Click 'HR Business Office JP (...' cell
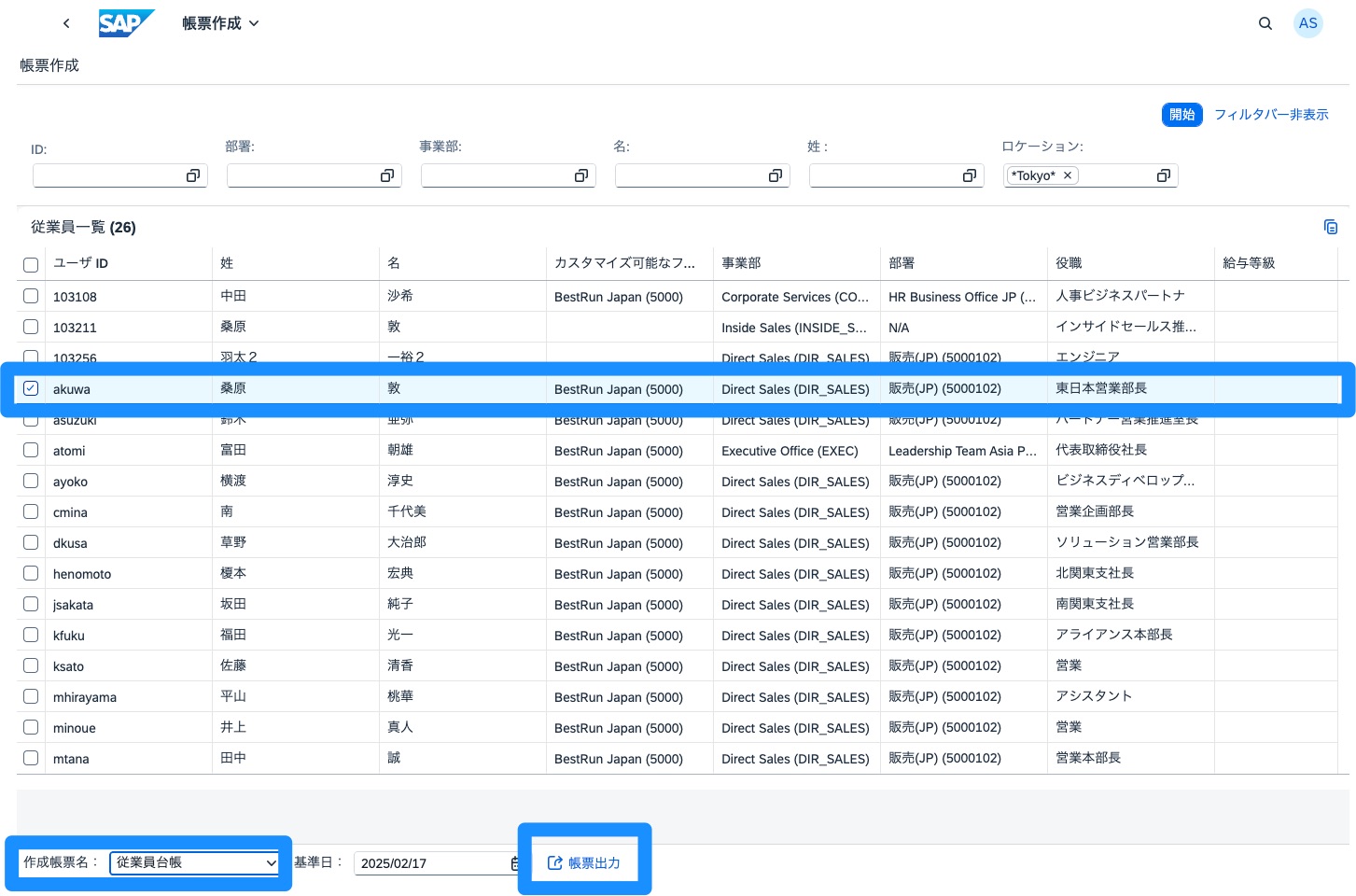 (962, 297)
